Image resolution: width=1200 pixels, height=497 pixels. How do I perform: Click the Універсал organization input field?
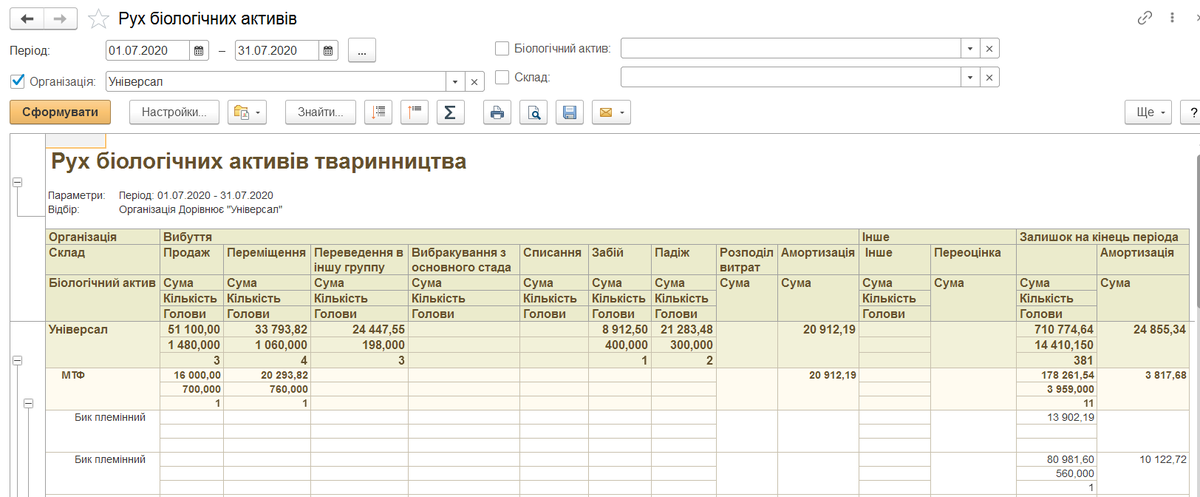click(x=275, y=82)
